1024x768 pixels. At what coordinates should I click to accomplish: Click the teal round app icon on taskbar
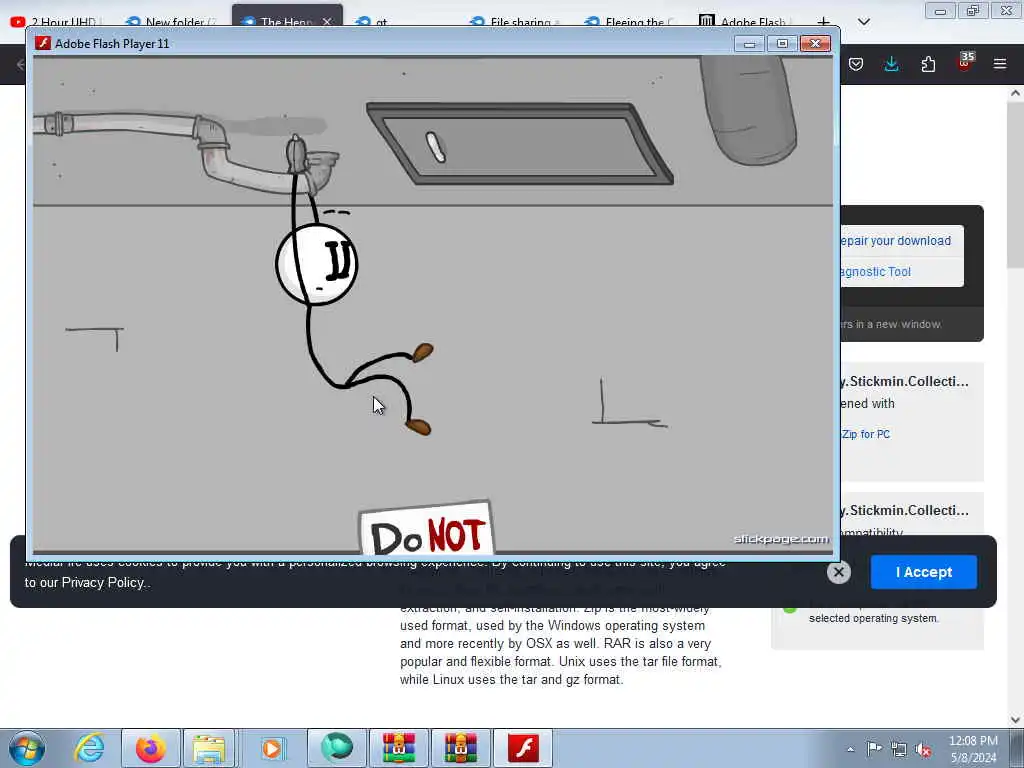(x=336, y=748)
